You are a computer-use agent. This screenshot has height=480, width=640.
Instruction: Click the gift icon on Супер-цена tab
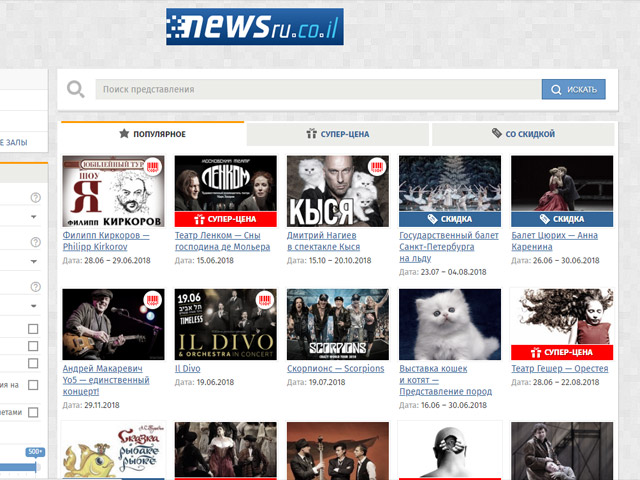[x=311, y=134]
